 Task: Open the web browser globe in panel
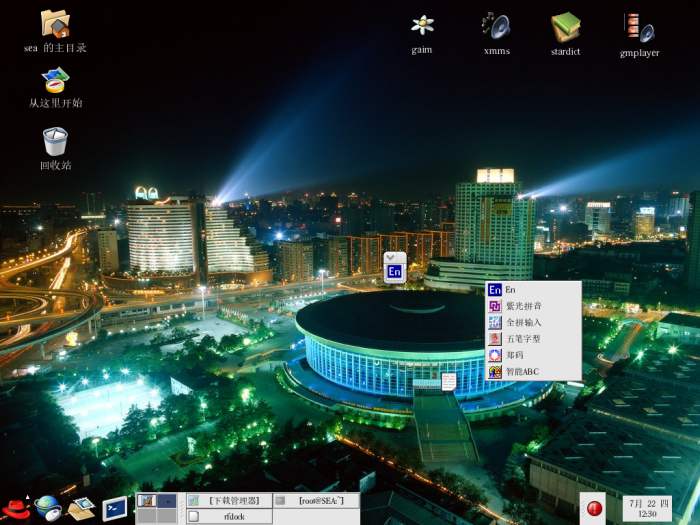pos(48,508)
